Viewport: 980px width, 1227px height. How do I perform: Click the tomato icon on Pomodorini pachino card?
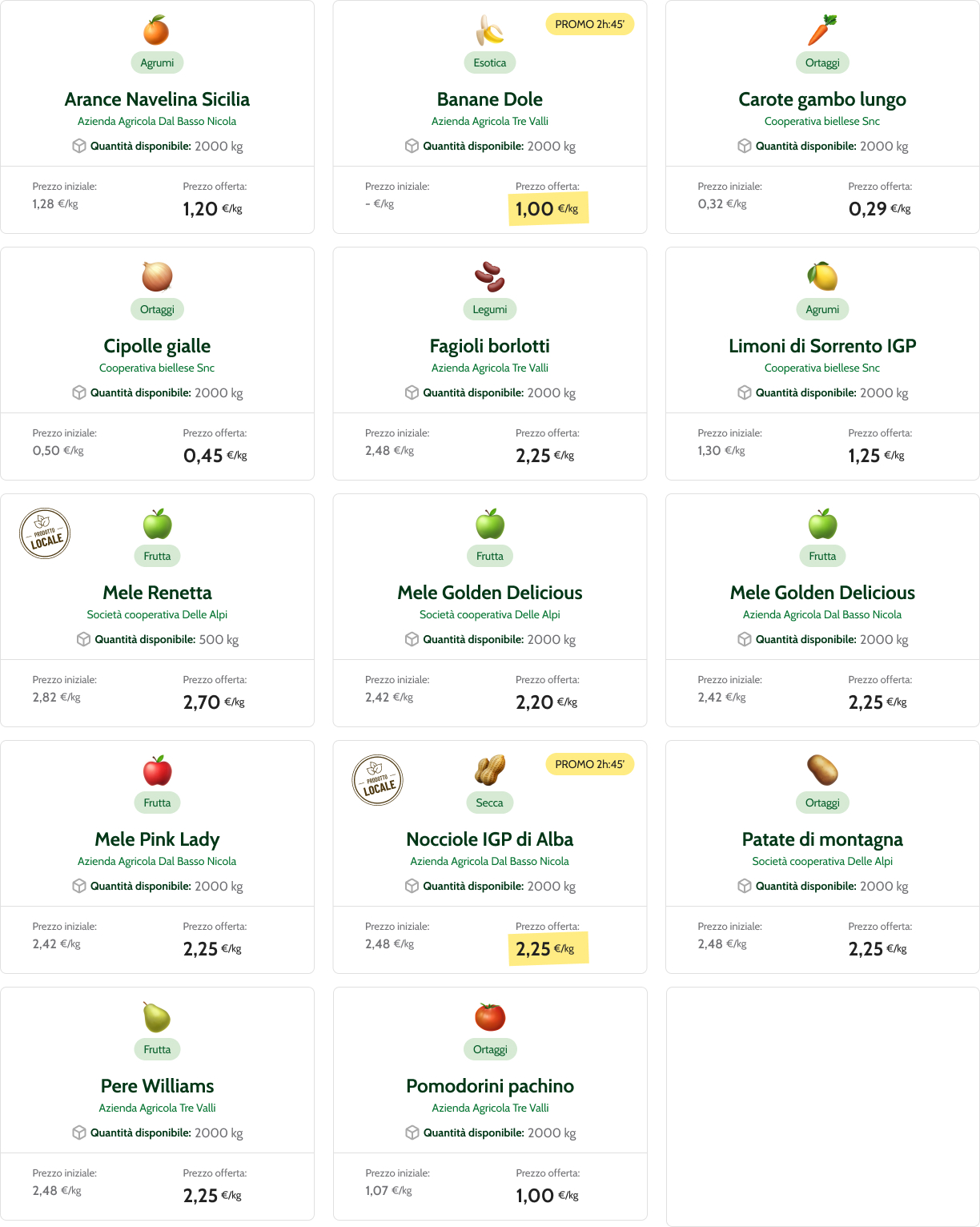tap(490, 1017)
